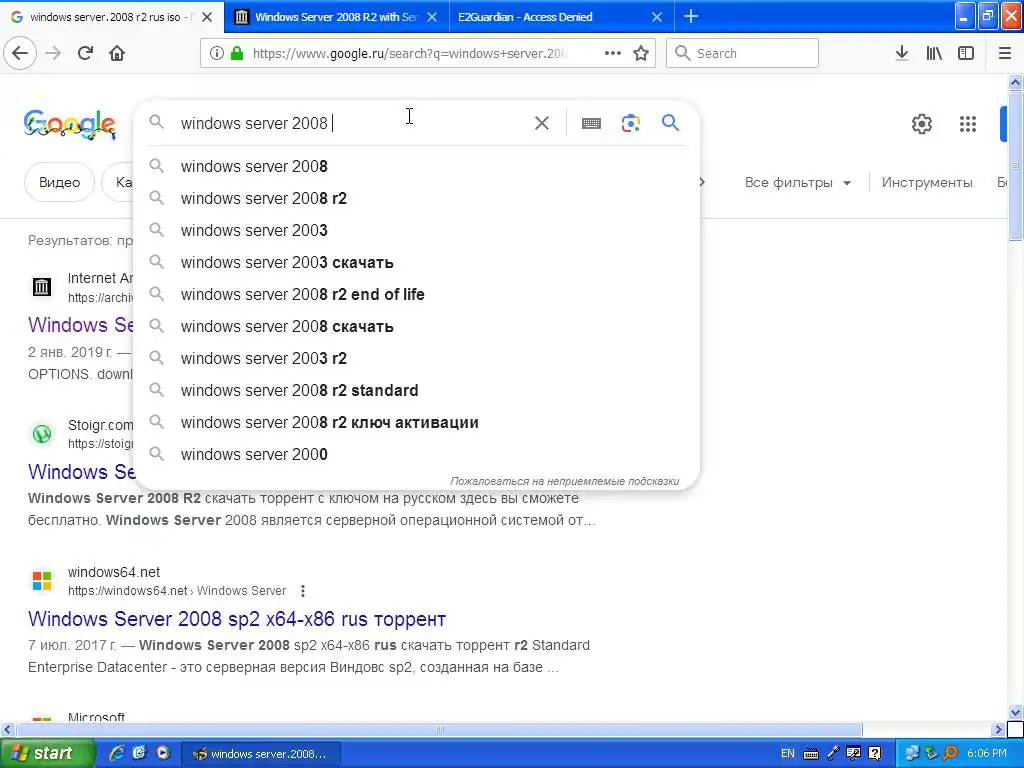Clear Google search box with X

[x=541, y=123]
